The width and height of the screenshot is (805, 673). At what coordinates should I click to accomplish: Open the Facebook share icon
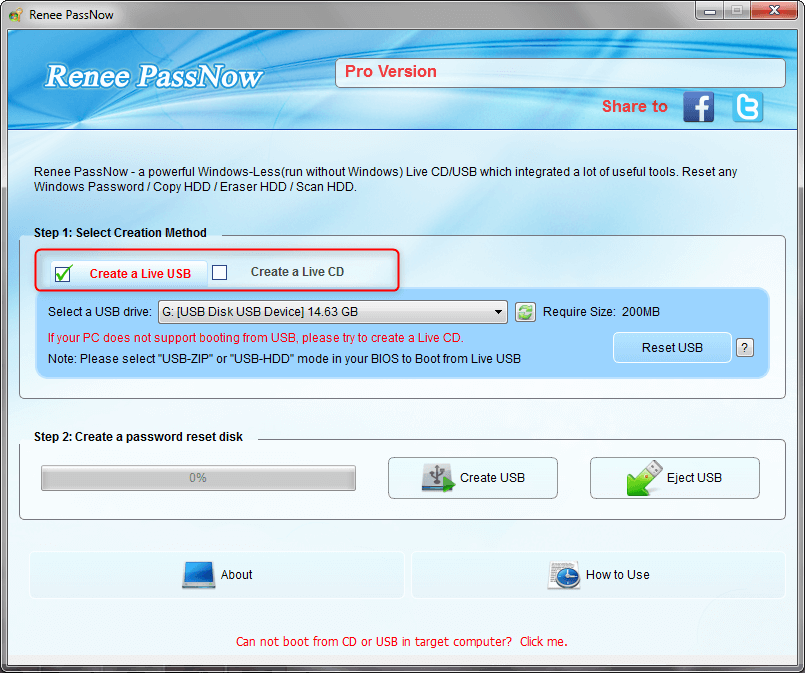(x=698, y=107)
